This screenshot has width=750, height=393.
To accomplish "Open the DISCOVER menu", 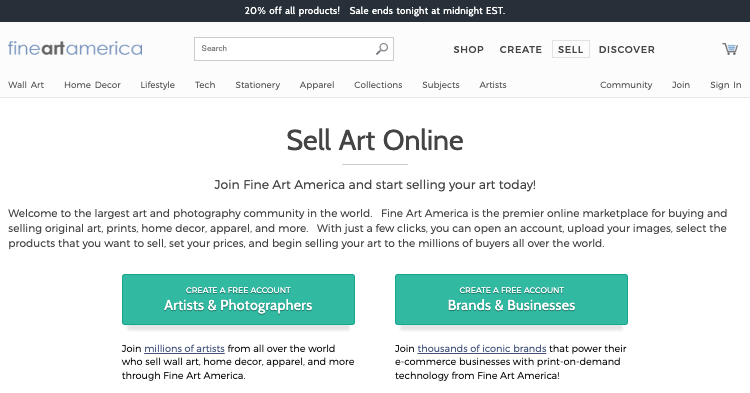I will pyautogui.click(x=627, y=50).
